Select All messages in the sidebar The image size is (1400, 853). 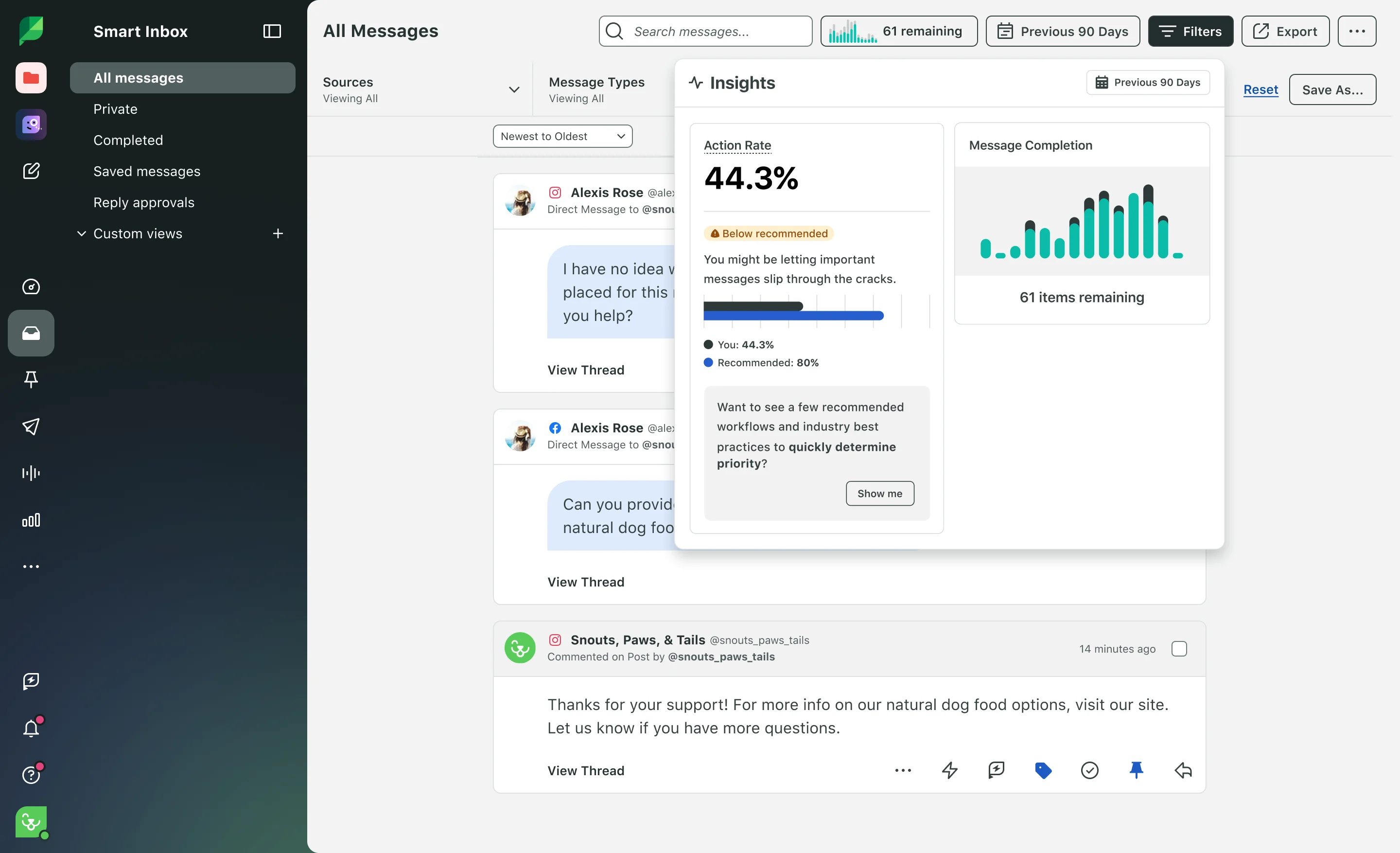click(x=182, y=78)
